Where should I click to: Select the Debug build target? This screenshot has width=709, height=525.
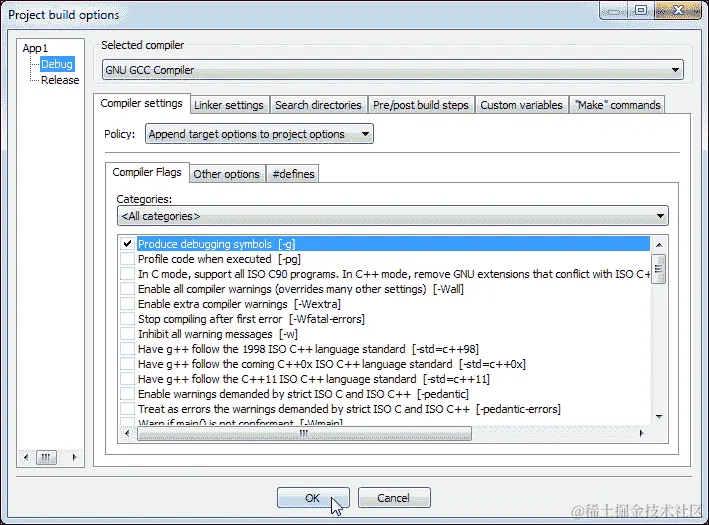pos(57,64)
